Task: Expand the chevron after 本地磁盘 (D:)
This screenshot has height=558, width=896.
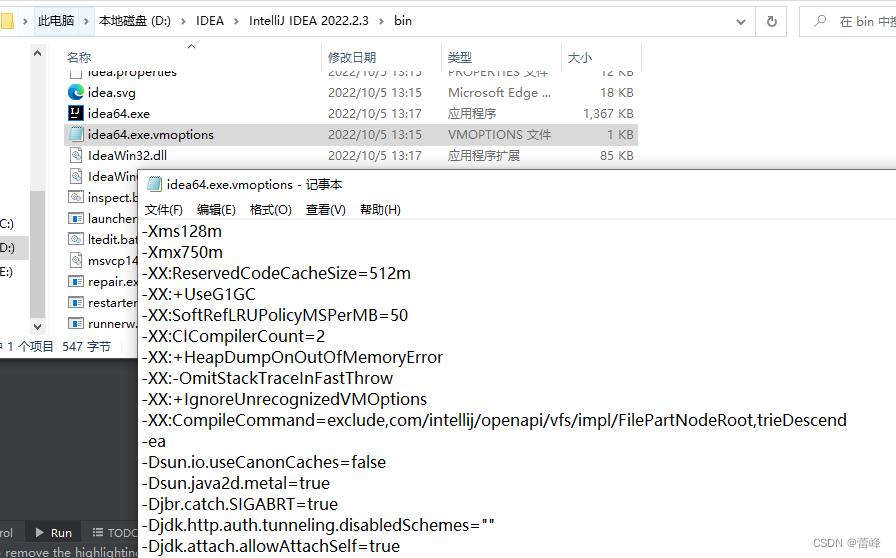Action: pyautogui.click(x=183, y=21)
